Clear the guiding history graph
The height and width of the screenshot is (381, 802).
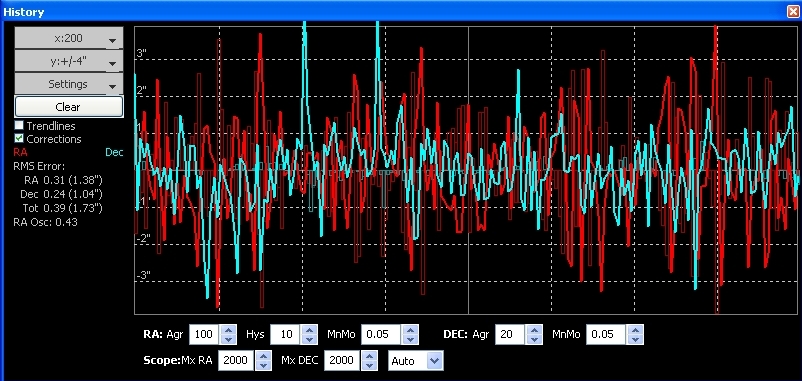pyautogui.click(x=69, y=107)
